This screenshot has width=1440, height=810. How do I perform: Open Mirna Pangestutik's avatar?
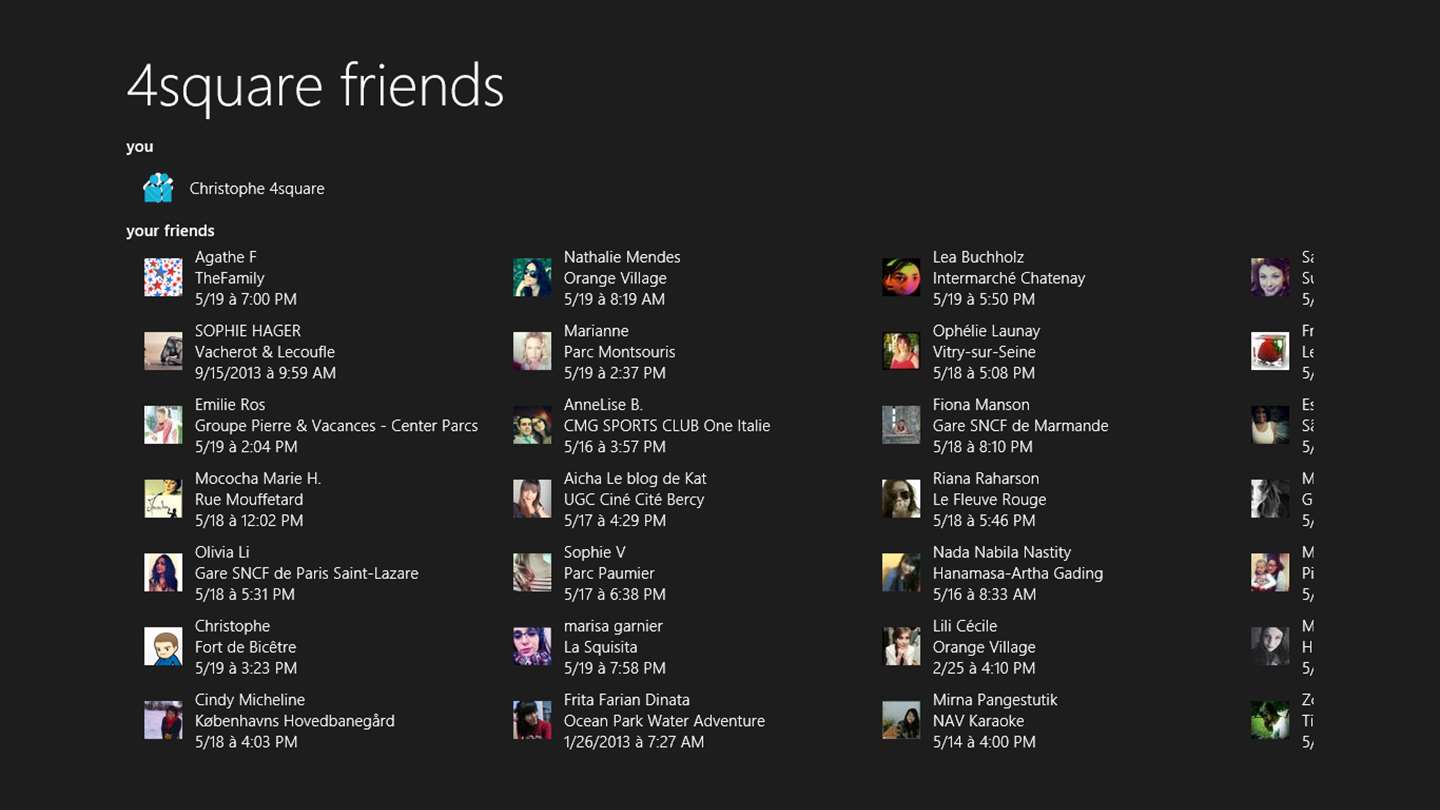point(901,721)
